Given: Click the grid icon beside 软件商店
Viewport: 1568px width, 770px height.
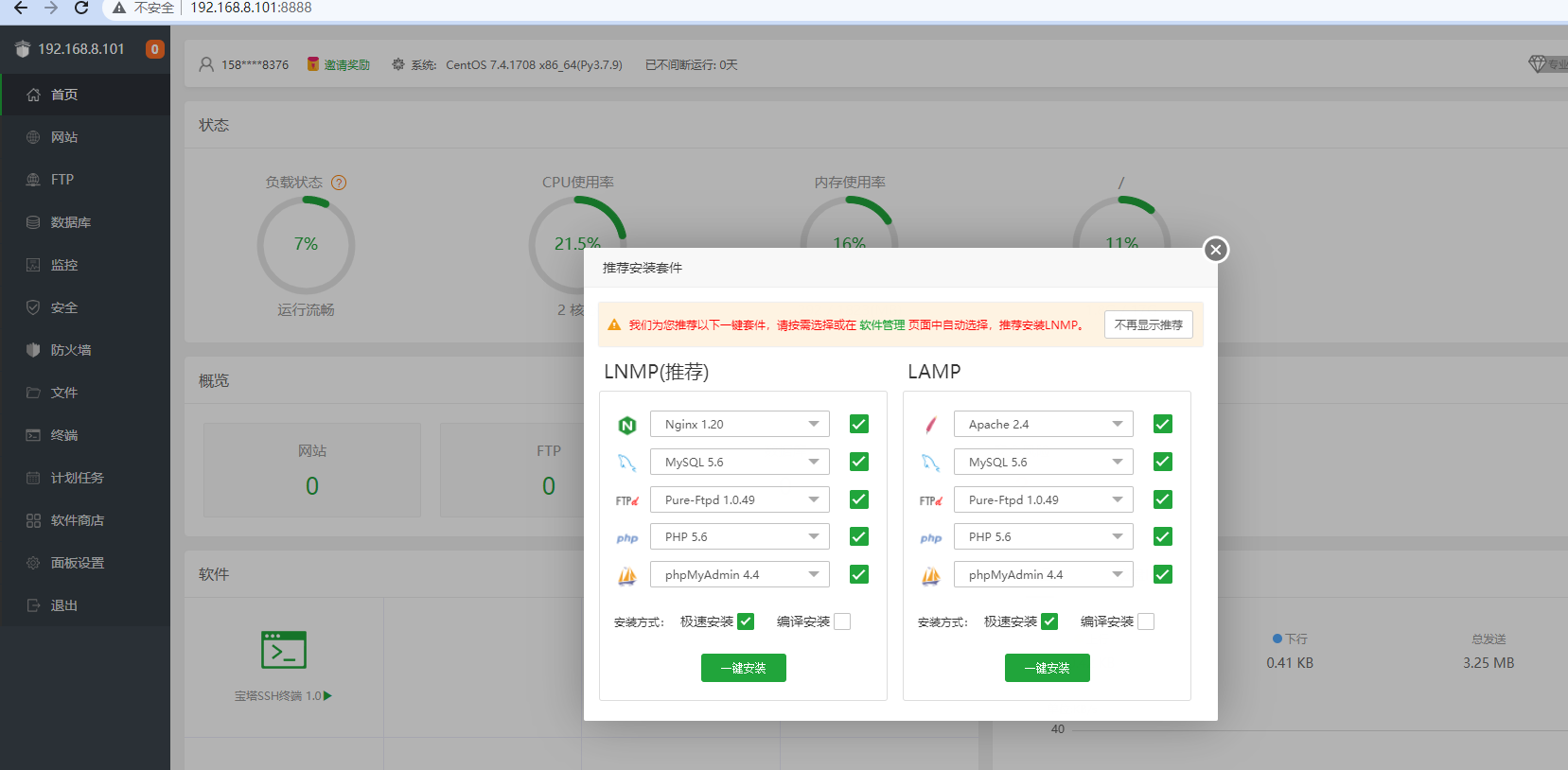Looking at the screenshot, I should [x=33, y=520].
